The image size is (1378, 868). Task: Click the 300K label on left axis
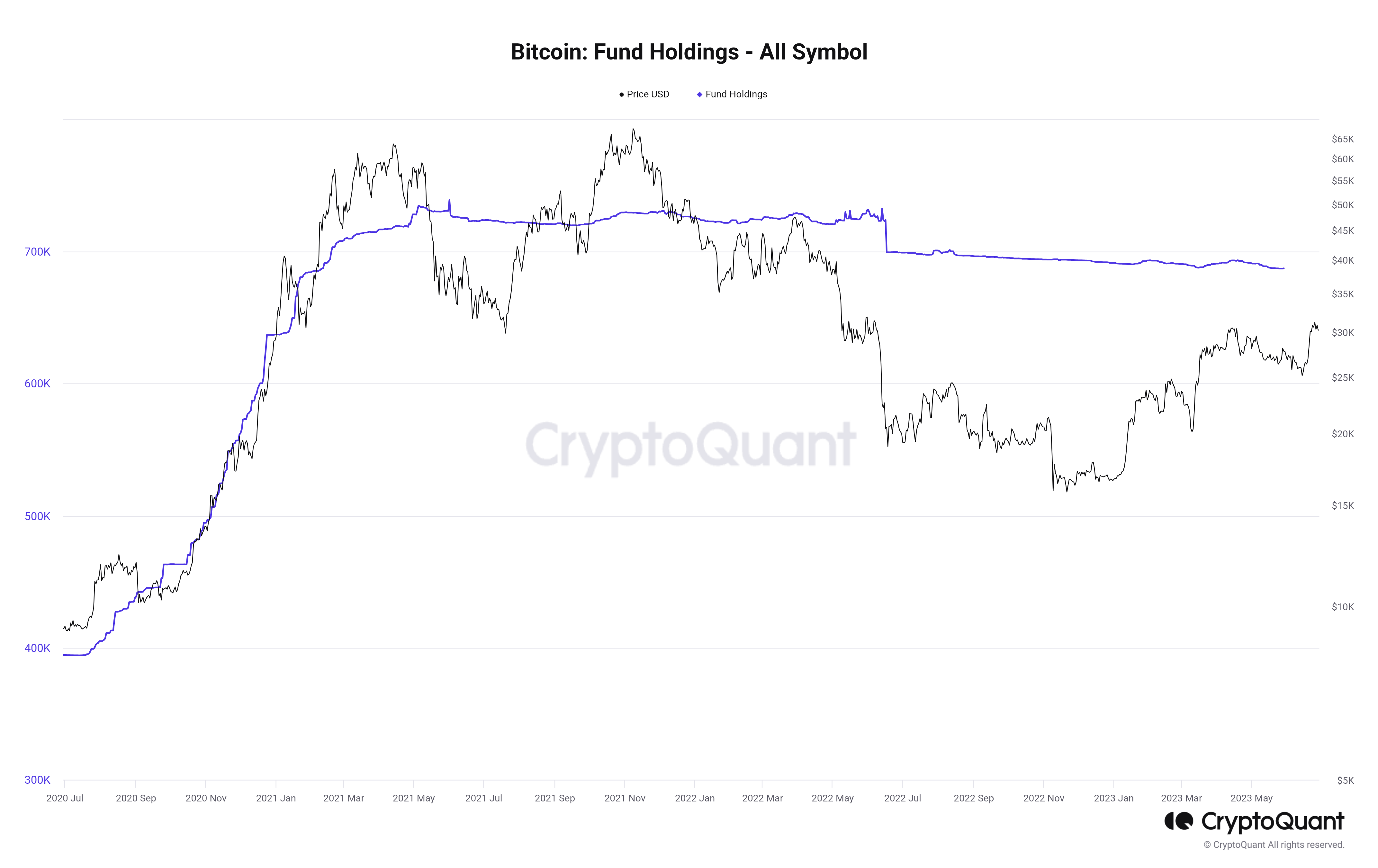click(37, 780)
